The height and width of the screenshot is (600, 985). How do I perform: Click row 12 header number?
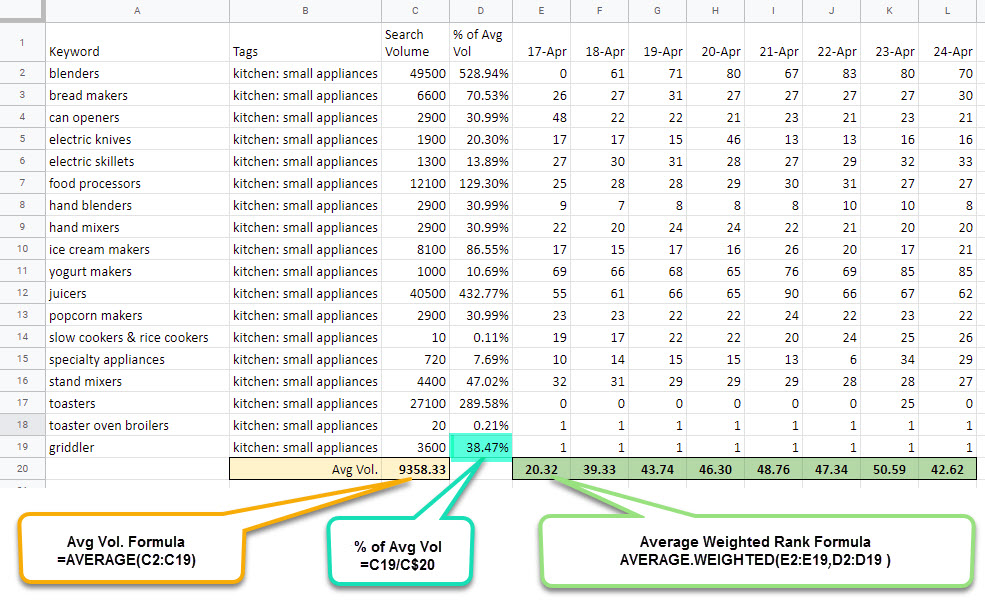click(20, 294)
